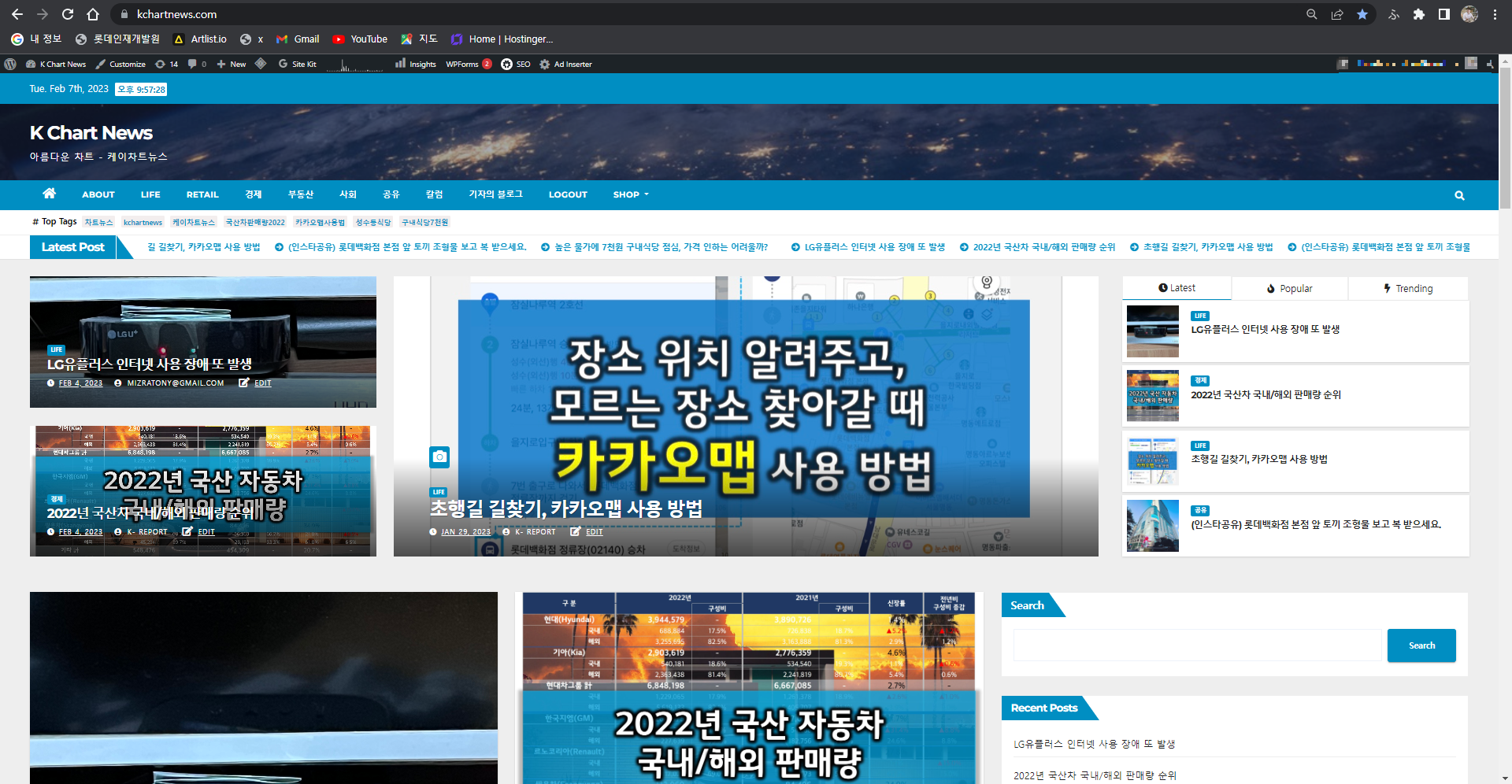Click the 높은 물가에 7천원 구내식당 ticker headline
This screenshot has width=1512, height=784.
pos(661,247)
